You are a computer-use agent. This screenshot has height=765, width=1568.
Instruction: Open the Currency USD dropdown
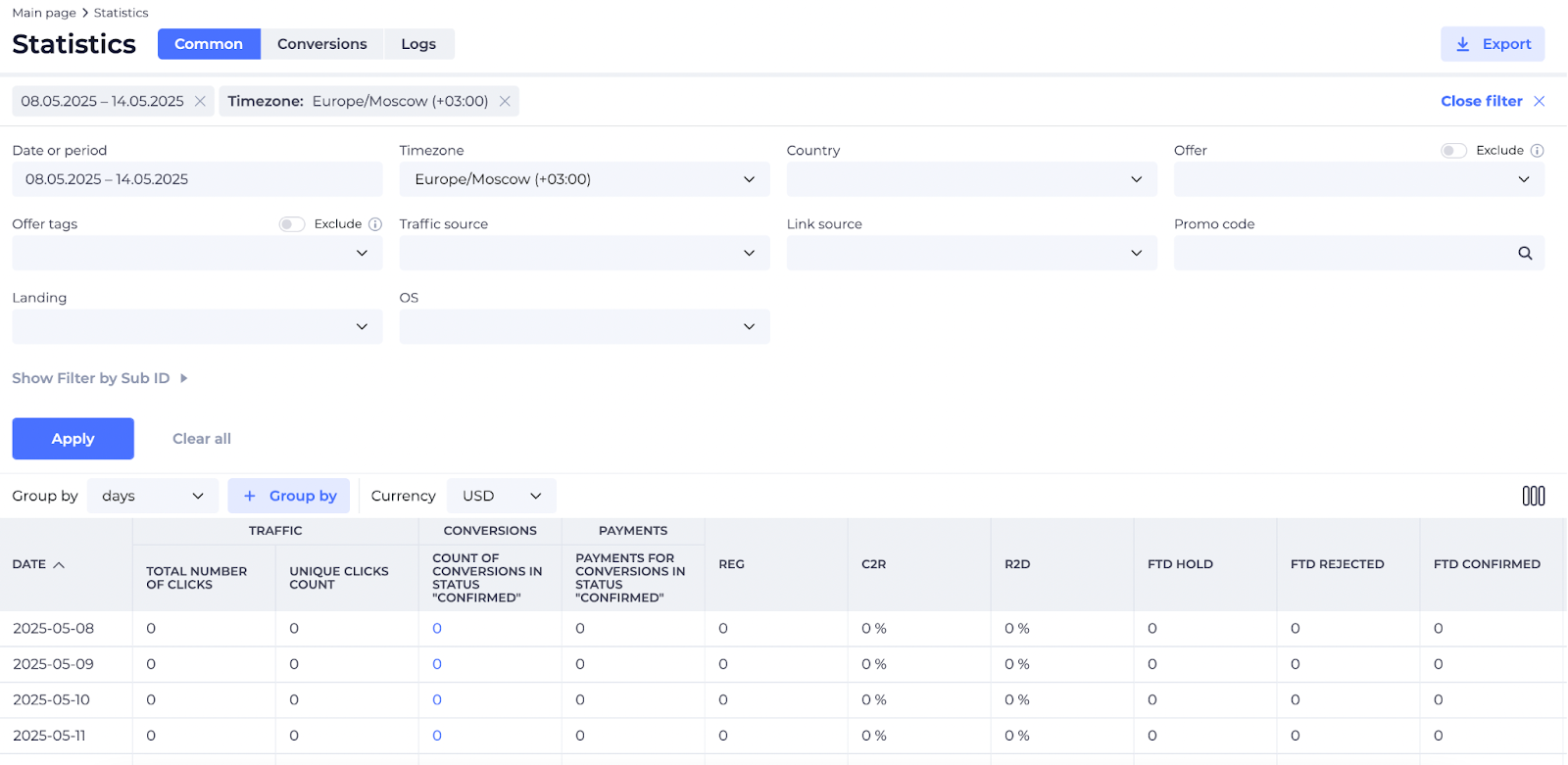tap(502, 496)
